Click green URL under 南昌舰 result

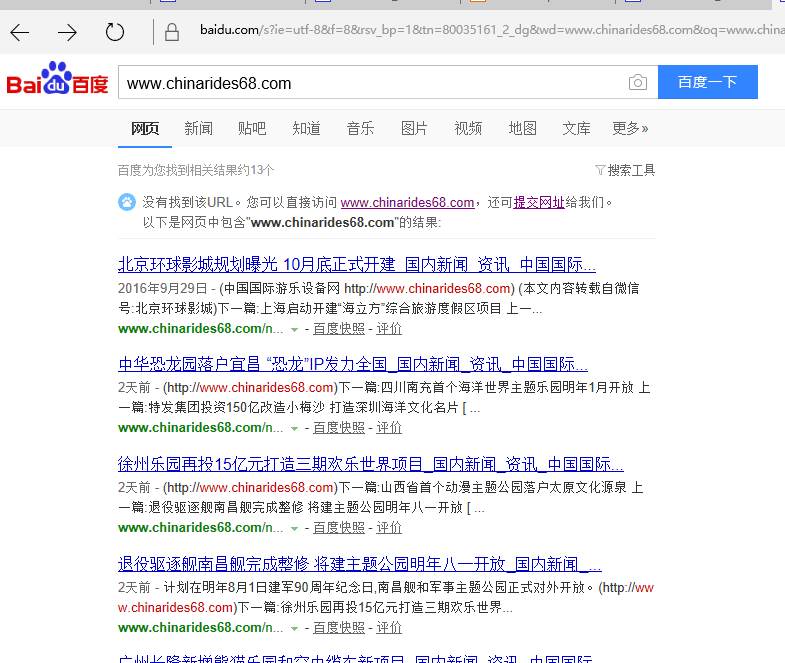pyautogui.click(x=200, y=627)
